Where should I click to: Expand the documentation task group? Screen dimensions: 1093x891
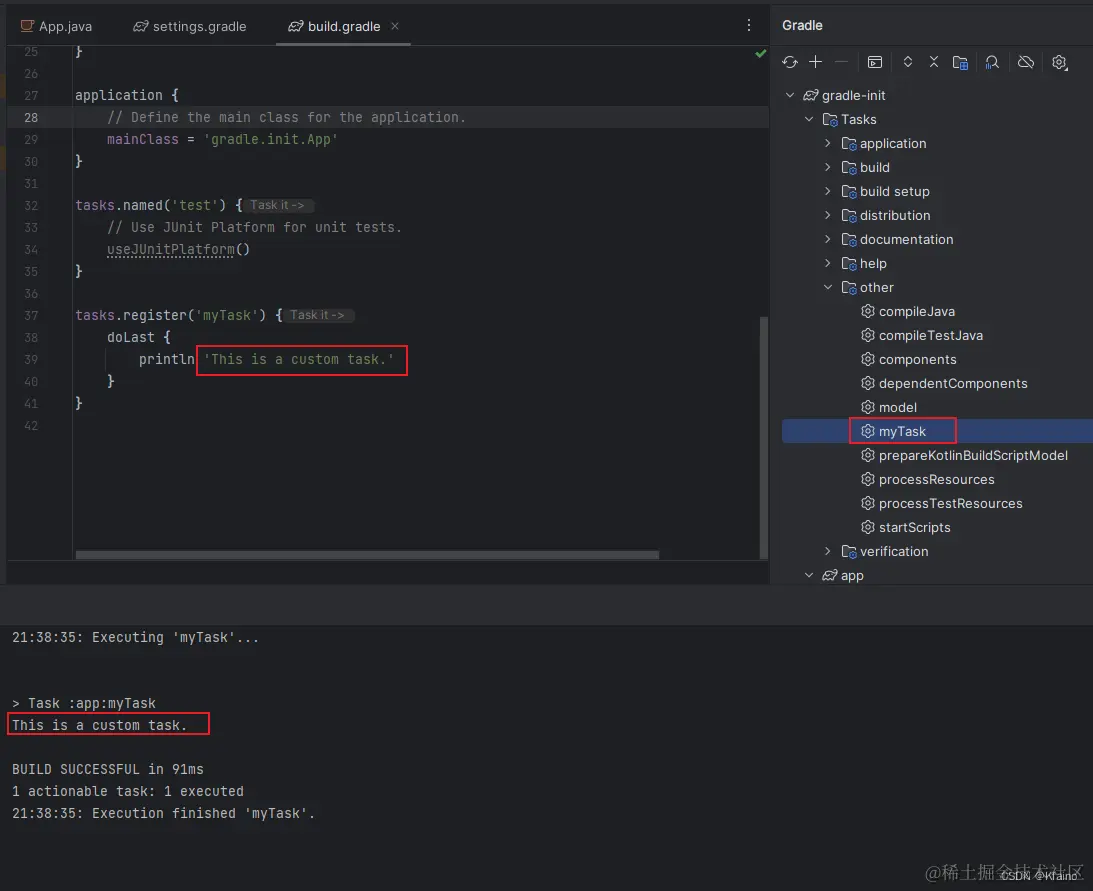pyautogui.click(x=827, y=239)
